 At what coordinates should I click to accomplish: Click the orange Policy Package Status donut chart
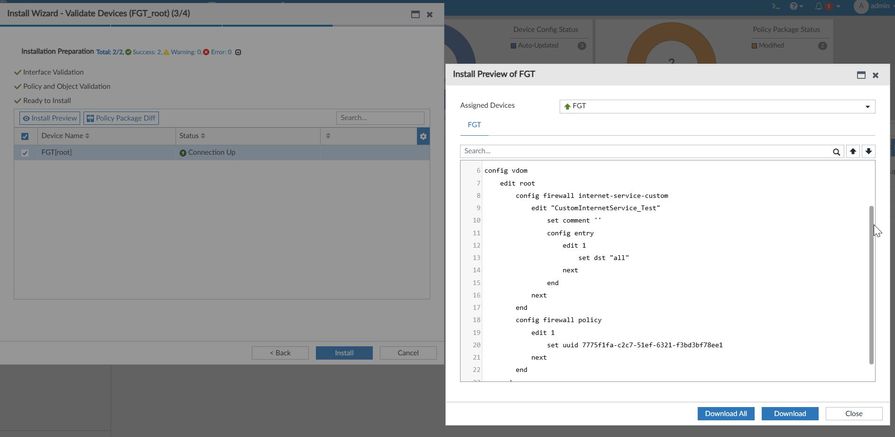click(x=671, y=43)
